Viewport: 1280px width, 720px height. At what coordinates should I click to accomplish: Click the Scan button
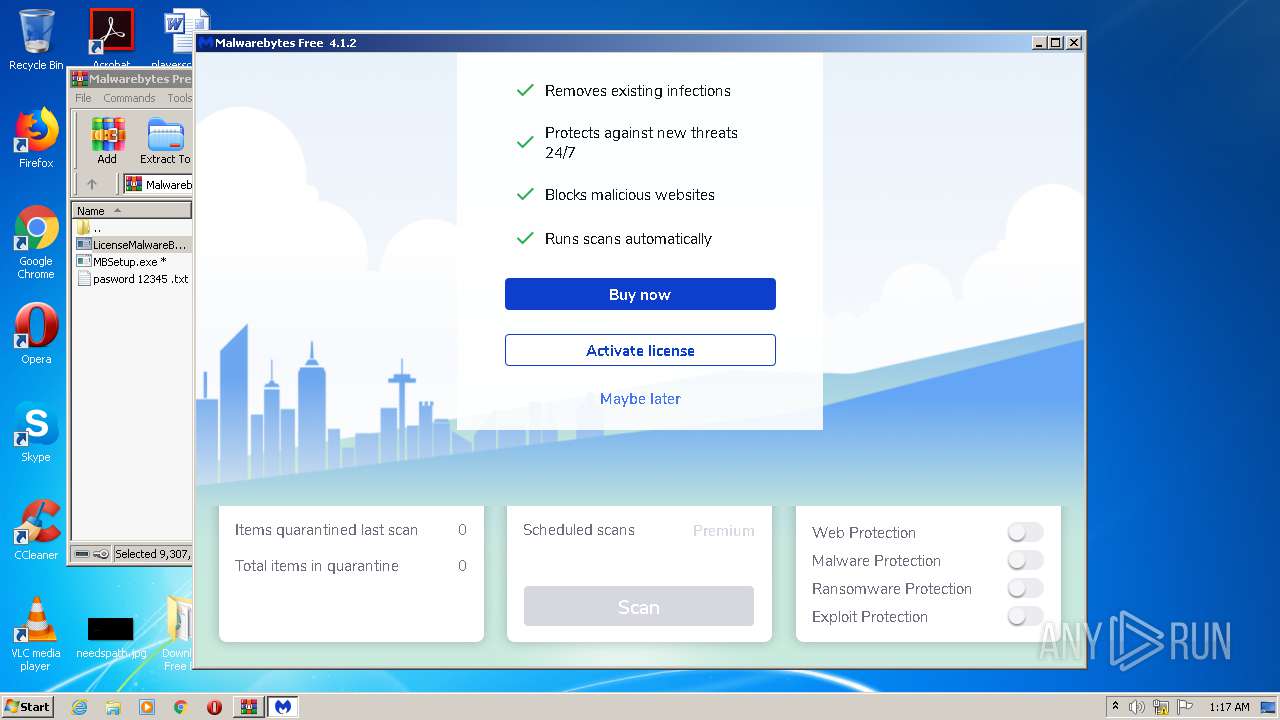pos(639,606)
